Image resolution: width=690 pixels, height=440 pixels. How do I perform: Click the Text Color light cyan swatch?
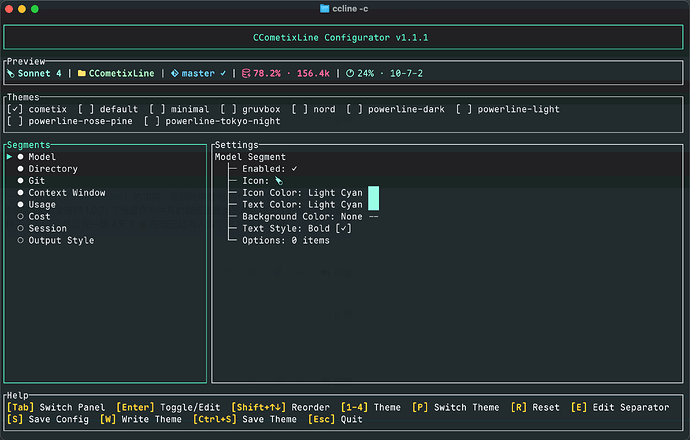pyautogui.click(x=373, y=205)
